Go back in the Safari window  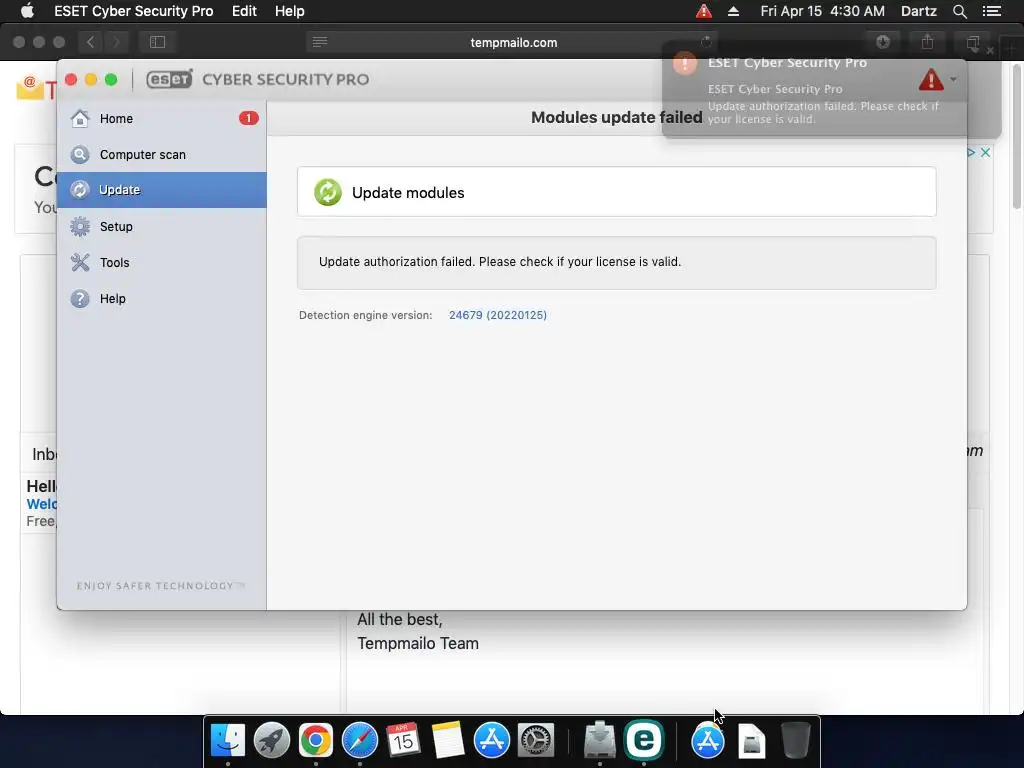90,42
